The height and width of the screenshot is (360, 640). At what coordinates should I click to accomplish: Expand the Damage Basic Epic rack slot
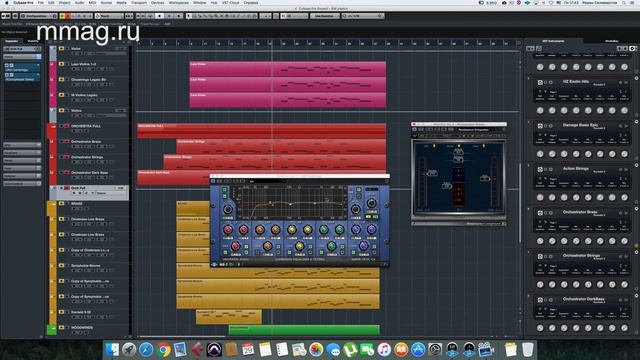click(x=529, y=122)
